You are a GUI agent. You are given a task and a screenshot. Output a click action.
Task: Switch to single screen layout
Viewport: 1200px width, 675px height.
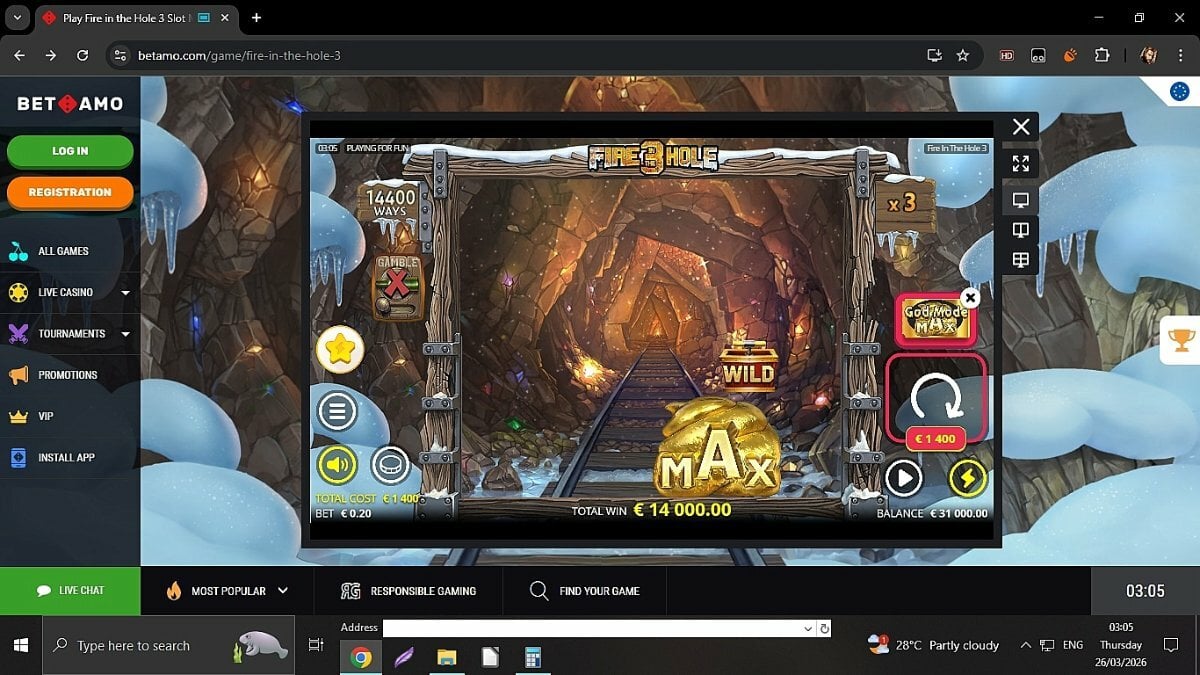1020,200
